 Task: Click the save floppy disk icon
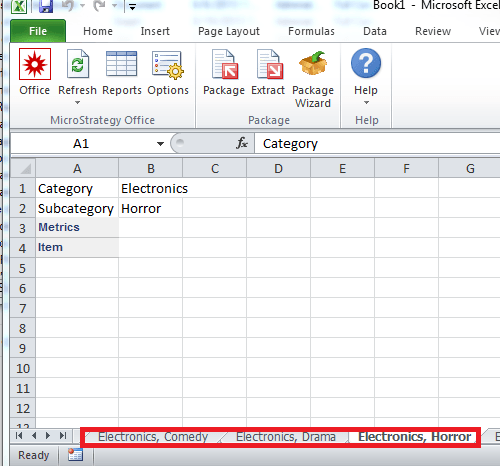46,6
